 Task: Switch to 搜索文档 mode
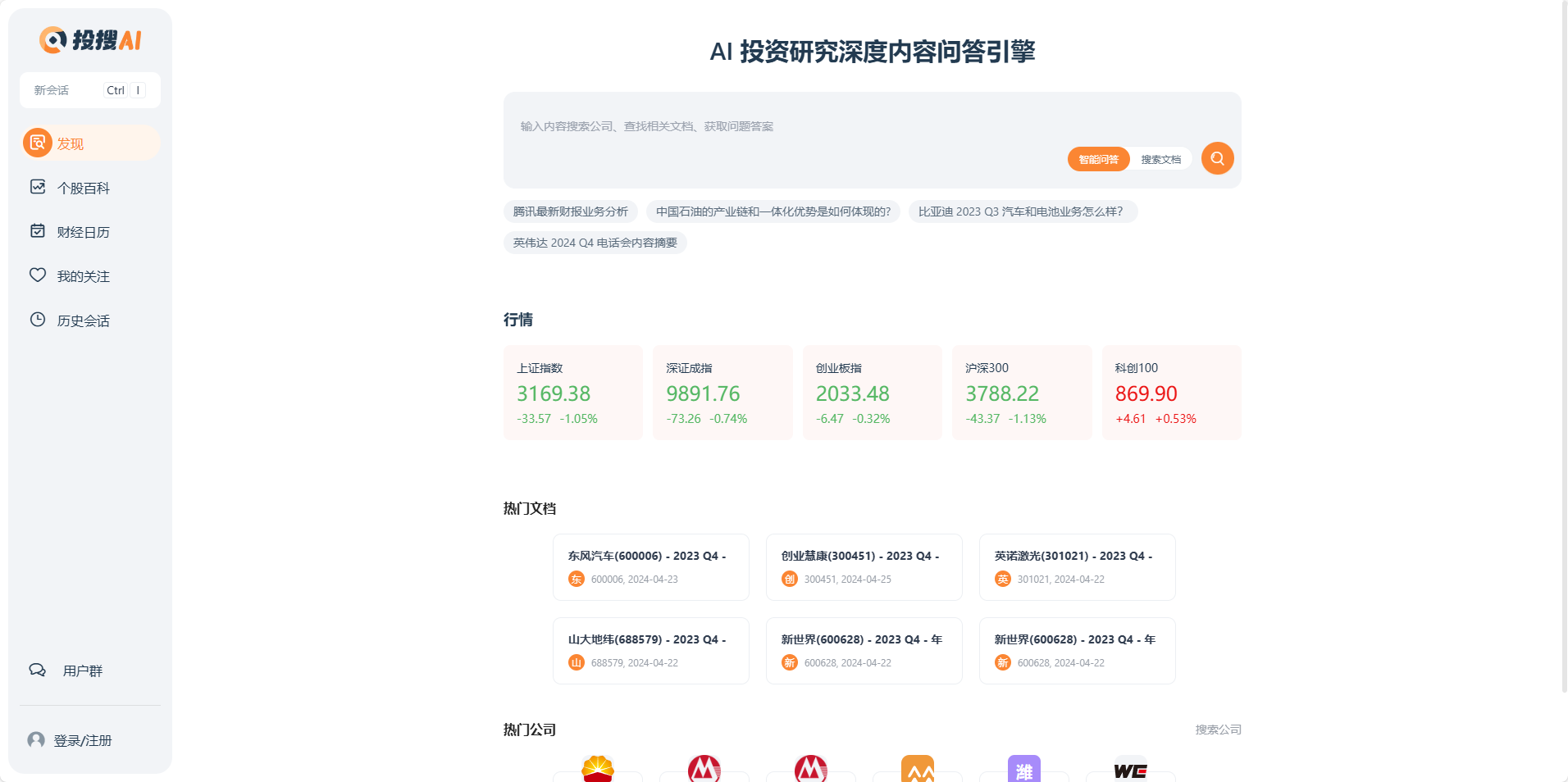click(x=1161, y=159)
